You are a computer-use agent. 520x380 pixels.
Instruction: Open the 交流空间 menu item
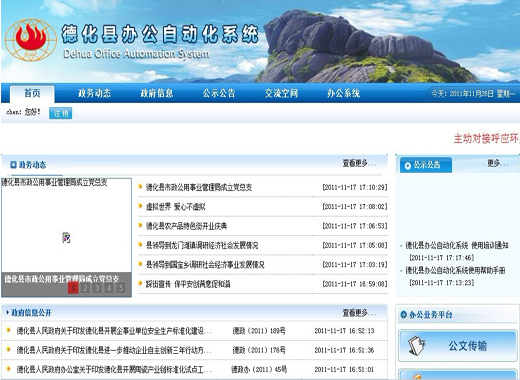[281, 93]
